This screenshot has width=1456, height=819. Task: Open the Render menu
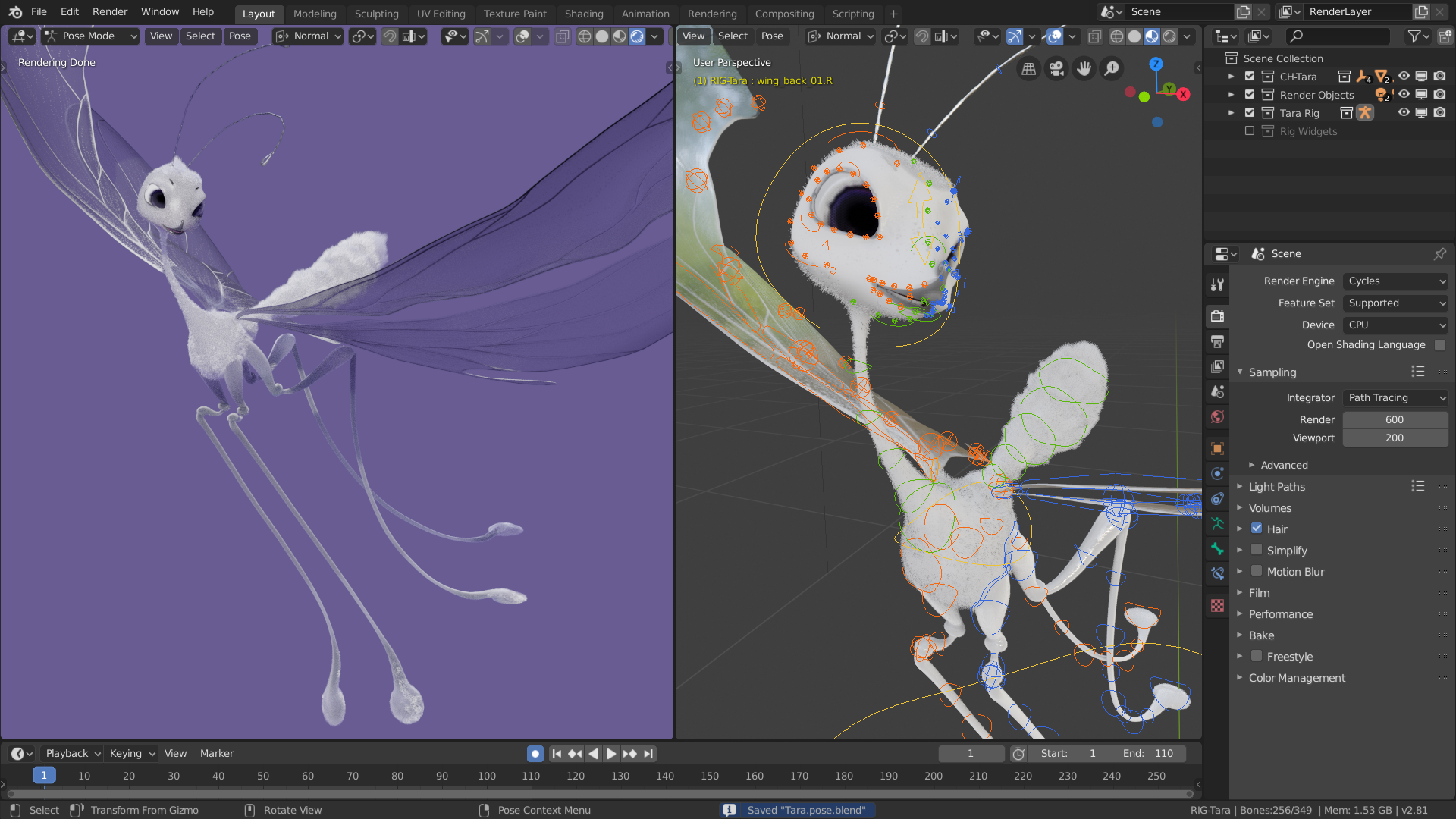point(109,11)
